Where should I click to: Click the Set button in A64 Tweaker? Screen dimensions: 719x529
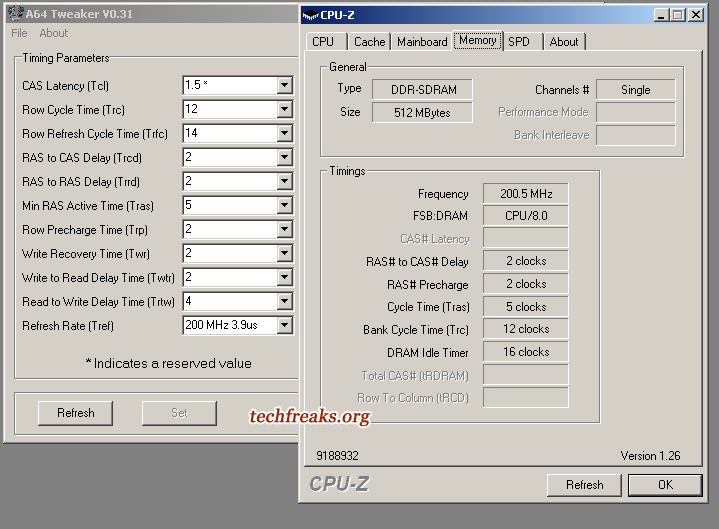pyautogui.click(x=179, y=413)
